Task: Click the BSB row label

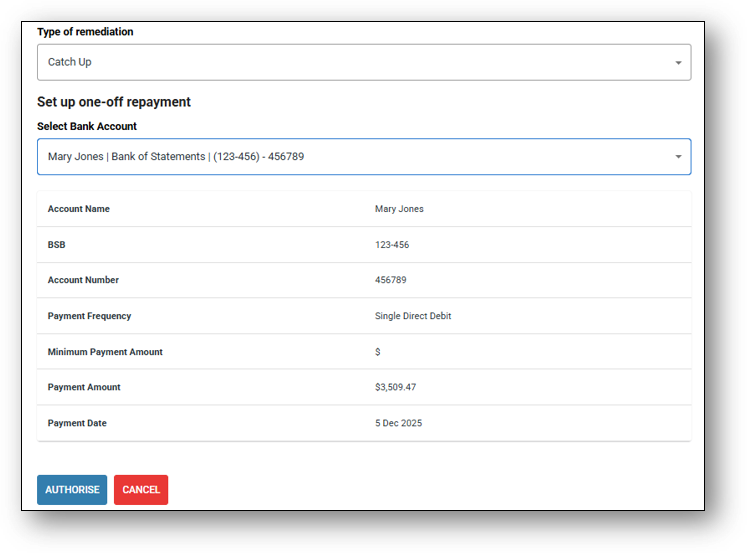Action: [x=57, y=245]
